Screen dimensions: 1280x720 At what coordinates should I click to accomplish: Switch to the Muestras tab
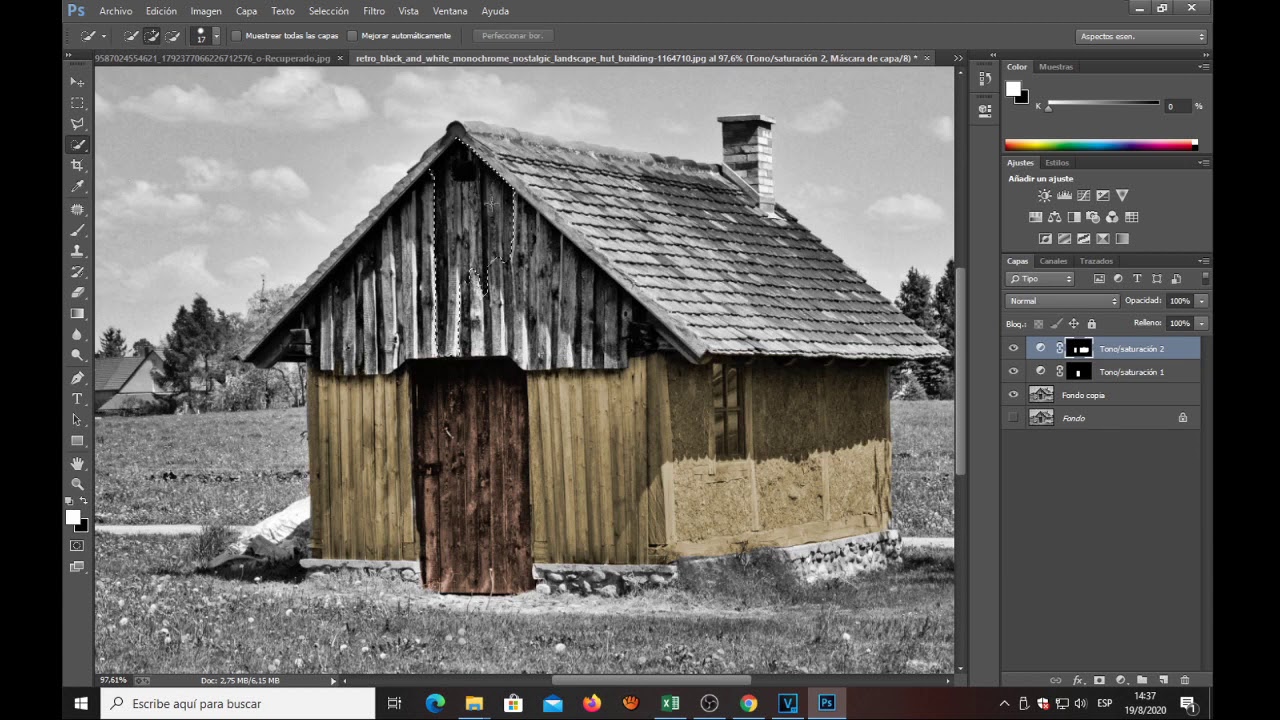coord(1056,67)
